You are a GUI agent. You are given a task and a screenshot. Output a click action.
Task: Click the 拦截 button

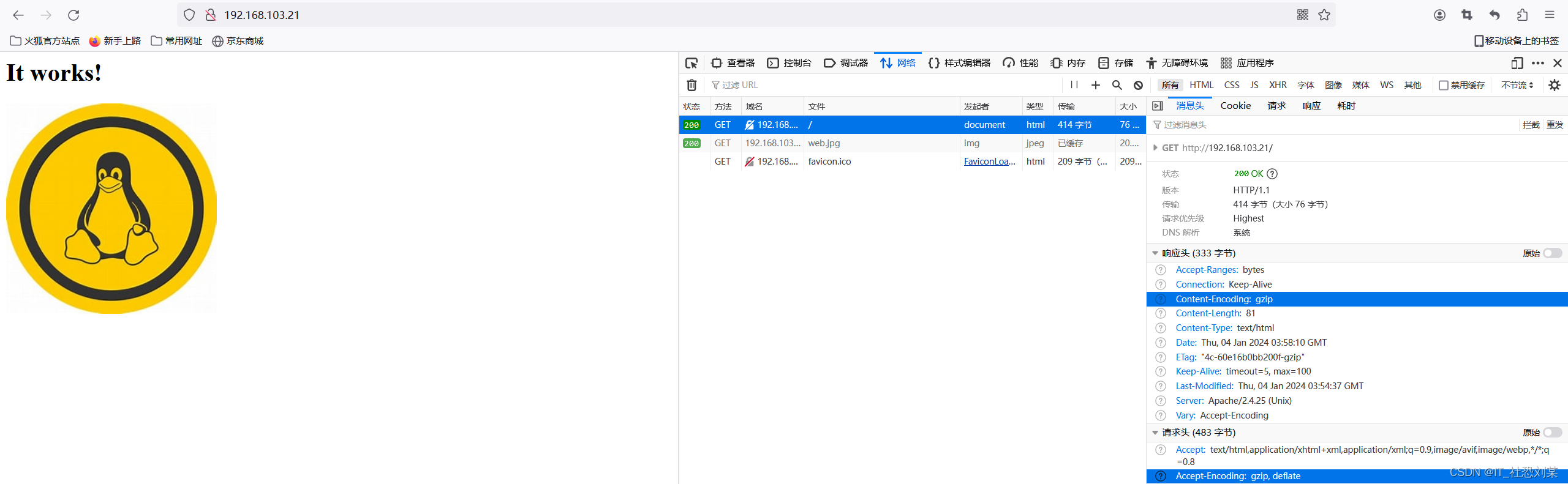tap(1531, 125)
